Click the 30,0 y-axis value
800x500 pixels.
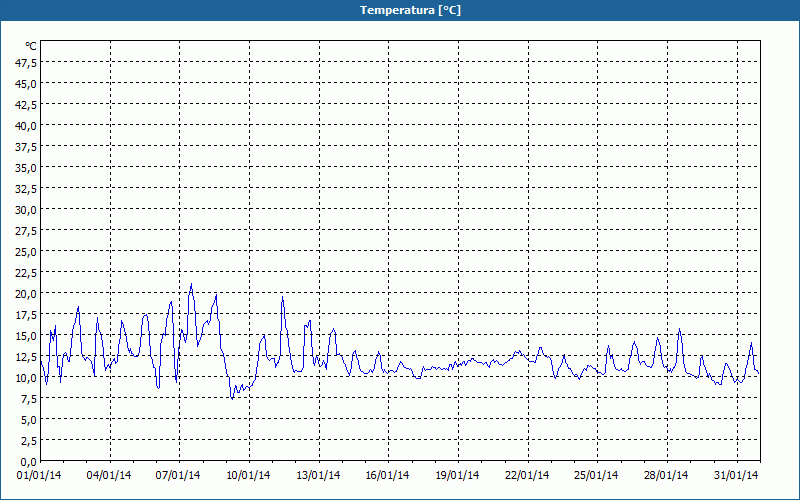27,210
